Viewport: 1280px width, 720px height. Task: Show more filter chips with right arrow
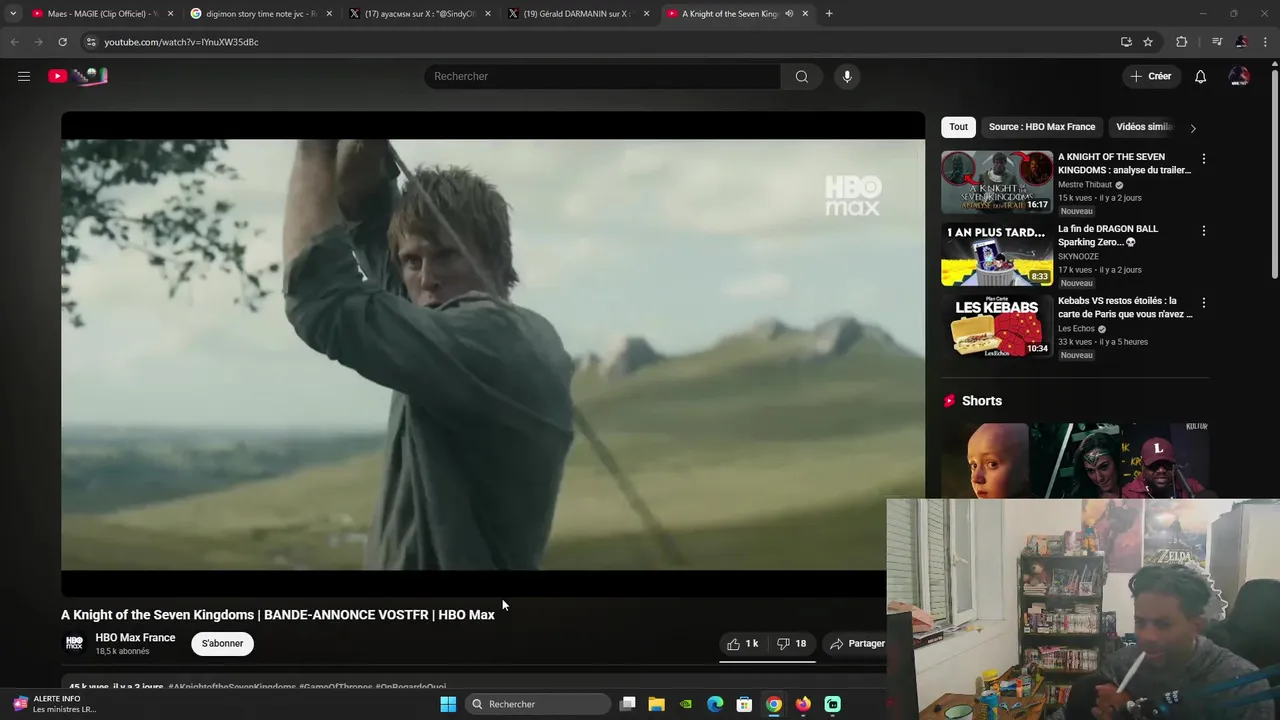(x=1192, y=128)
